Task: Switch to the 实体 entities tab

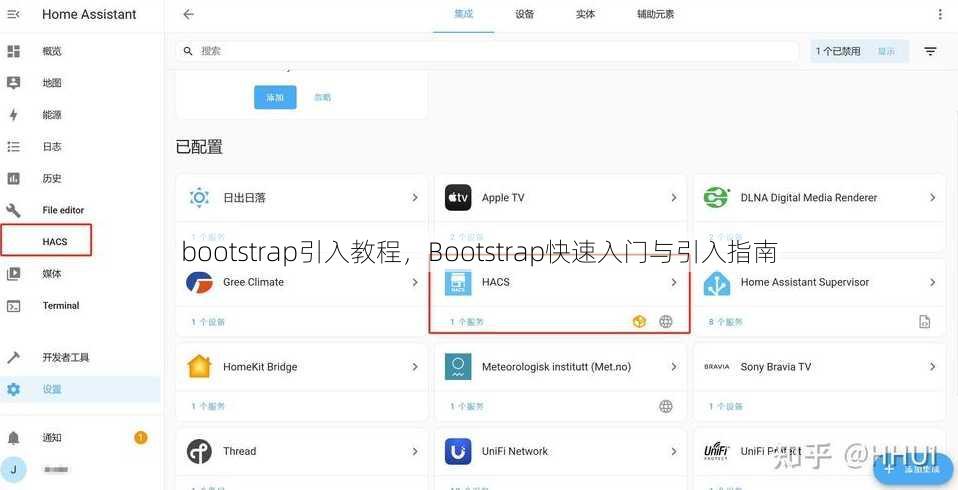Action: (x=585, y=14)
